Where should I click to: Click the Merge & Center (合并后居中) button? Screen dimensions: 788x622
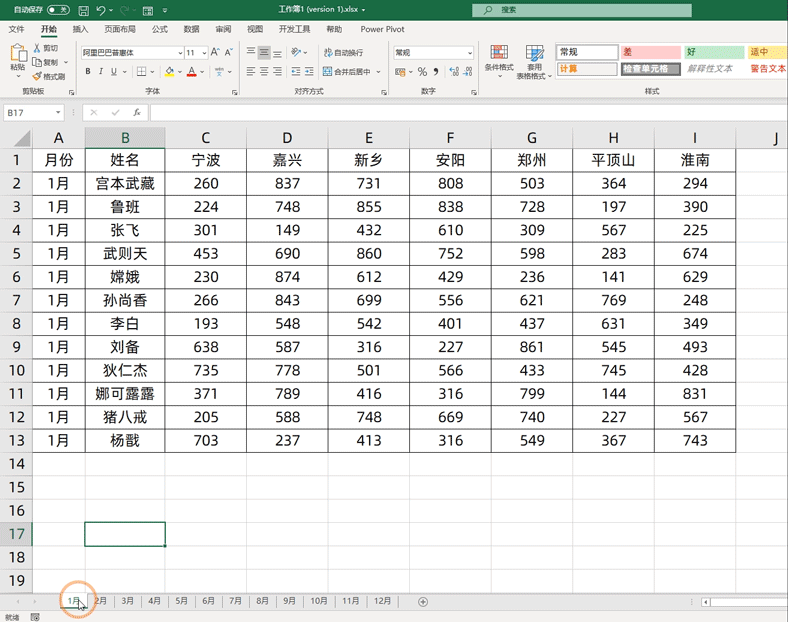click(x=347, y=72)
